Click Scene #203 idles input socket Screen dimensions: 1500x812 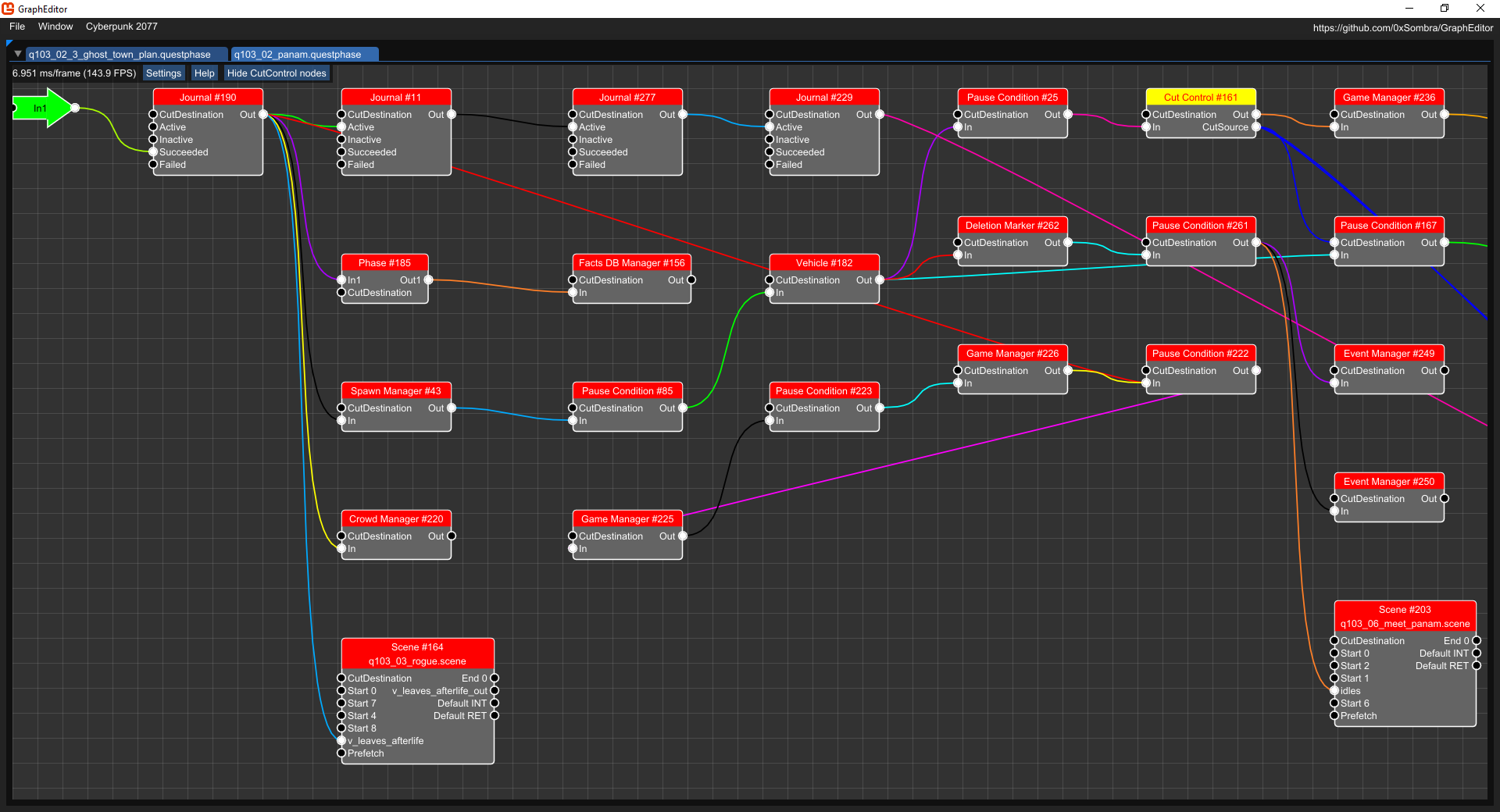click(1334, 691)
